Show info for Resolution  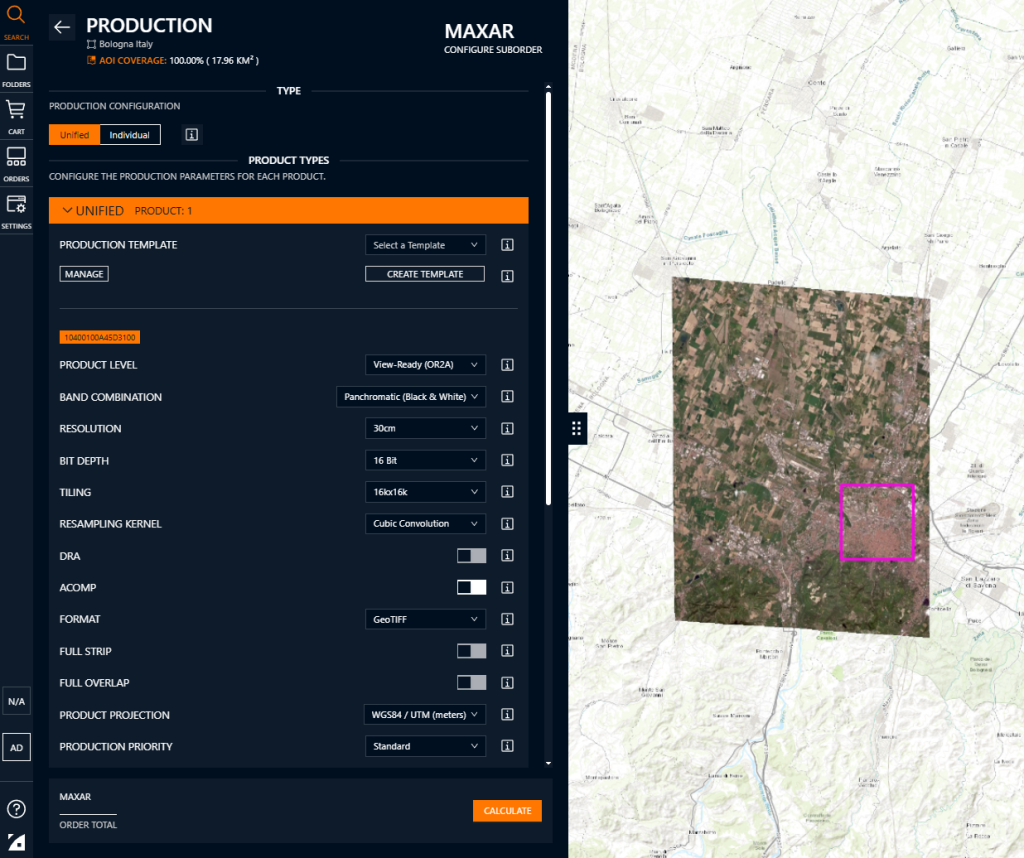pos(507,428)
